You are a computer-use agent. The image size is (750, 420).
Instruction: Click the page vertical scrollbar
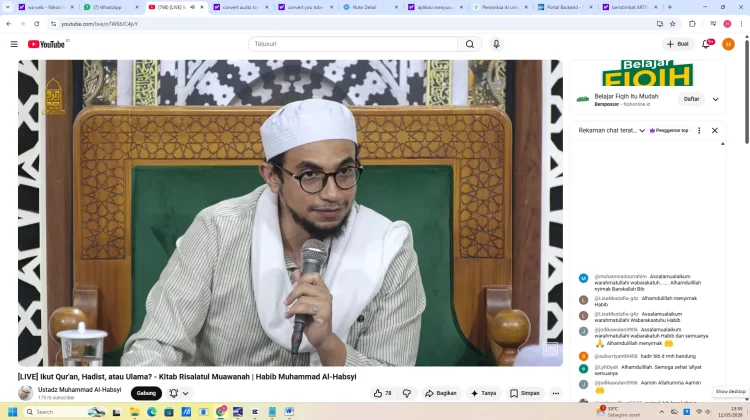tap(746, 91)
